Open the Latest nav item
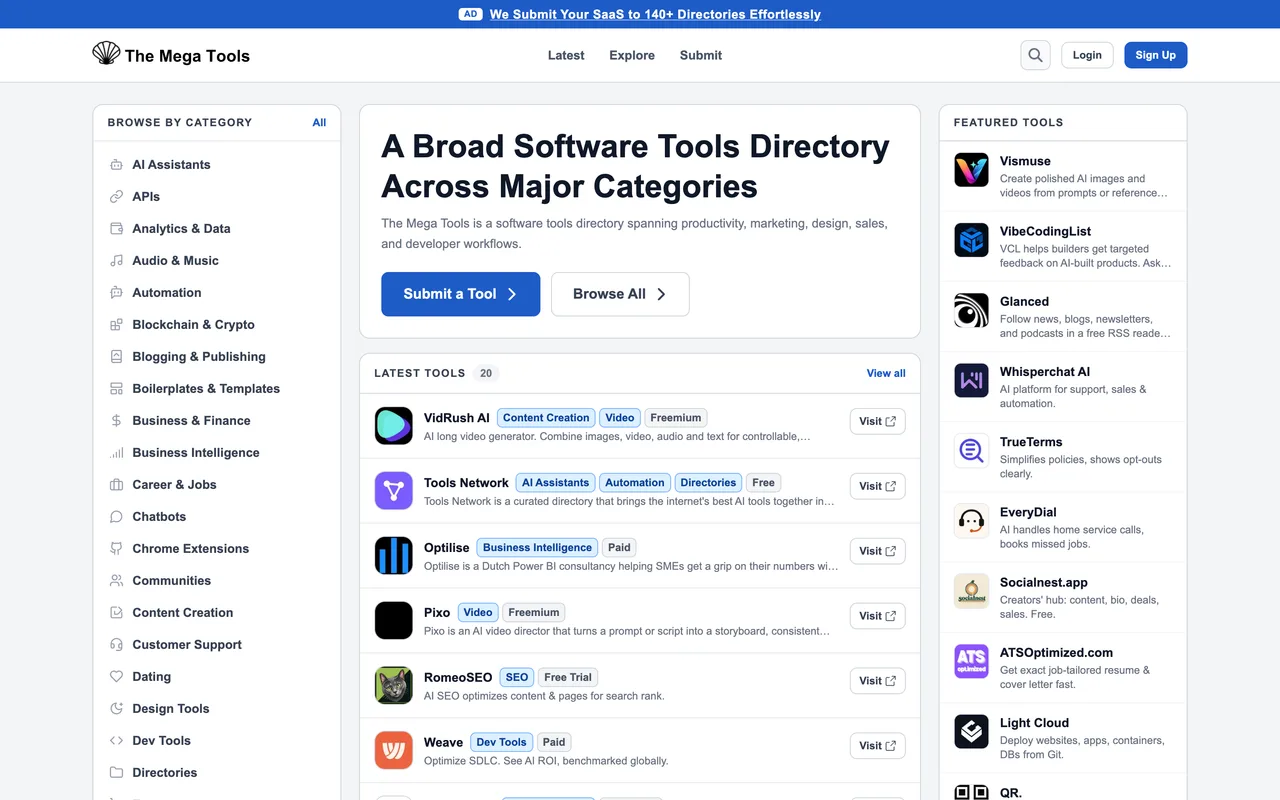 566,55
